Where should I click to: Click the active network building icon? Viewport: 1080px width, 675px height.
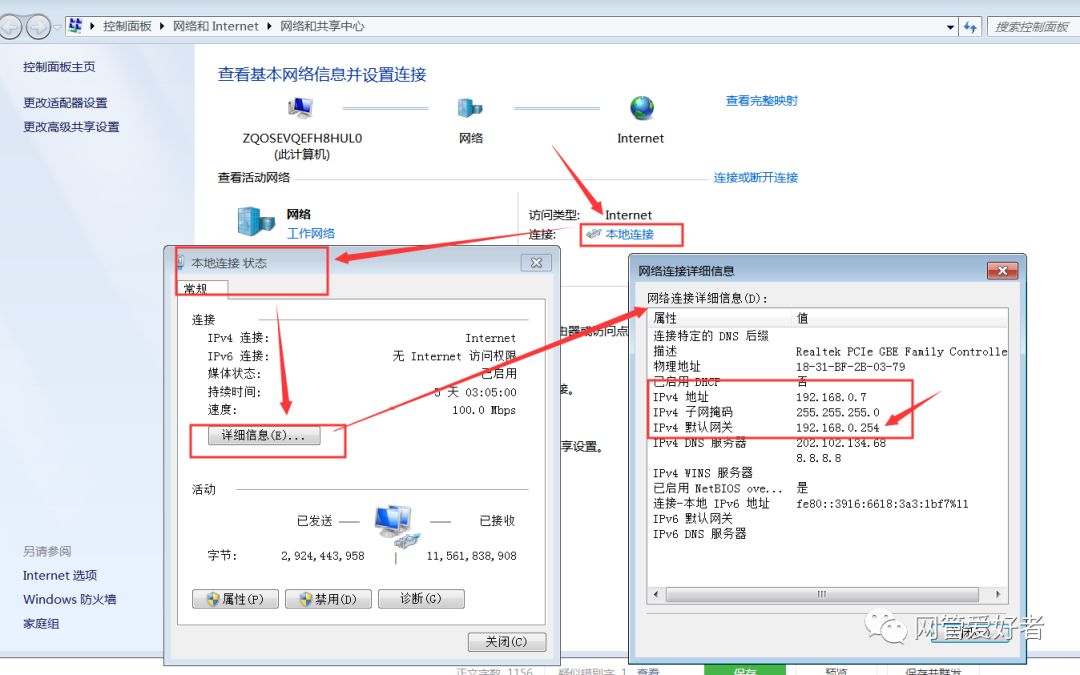[x=256, y=222]
